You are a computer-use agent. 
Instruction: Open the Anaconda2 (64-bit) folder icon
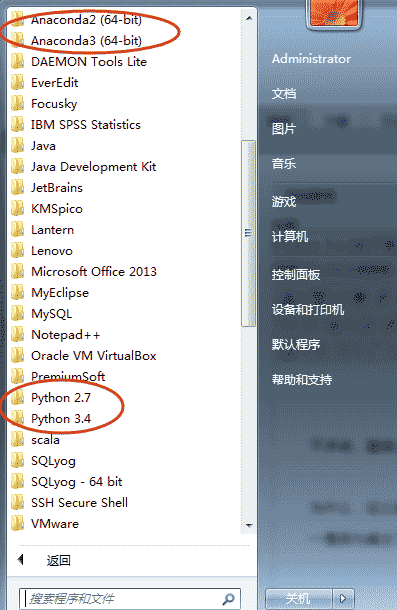(x=18, y=19)
